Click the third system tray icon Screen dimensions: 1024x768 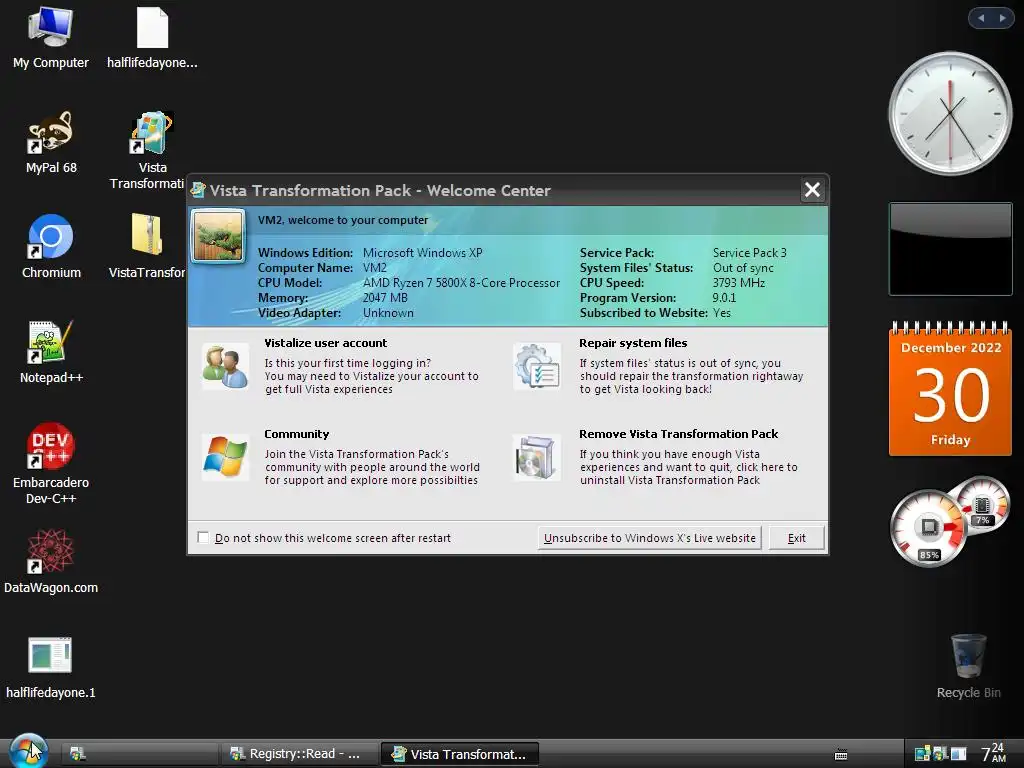958,754
